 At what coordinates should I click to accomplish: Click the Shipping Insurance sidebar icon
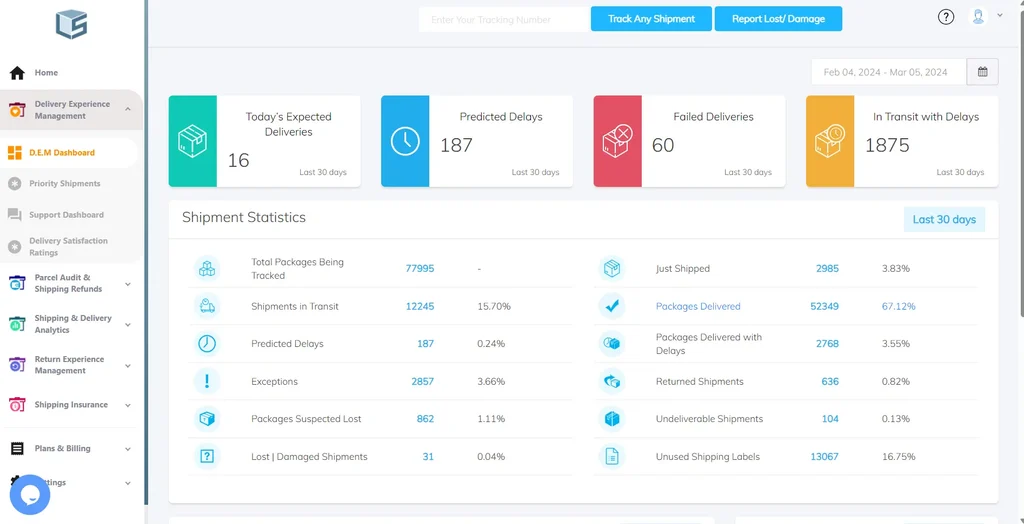coord(17,404)
